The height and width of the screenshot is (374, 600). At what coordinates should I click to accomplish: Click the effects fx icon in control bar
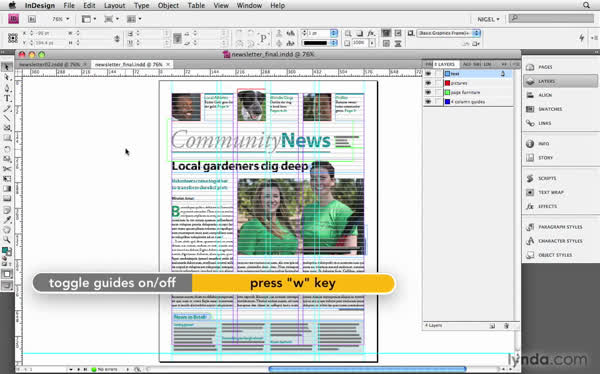click(371, 33)
